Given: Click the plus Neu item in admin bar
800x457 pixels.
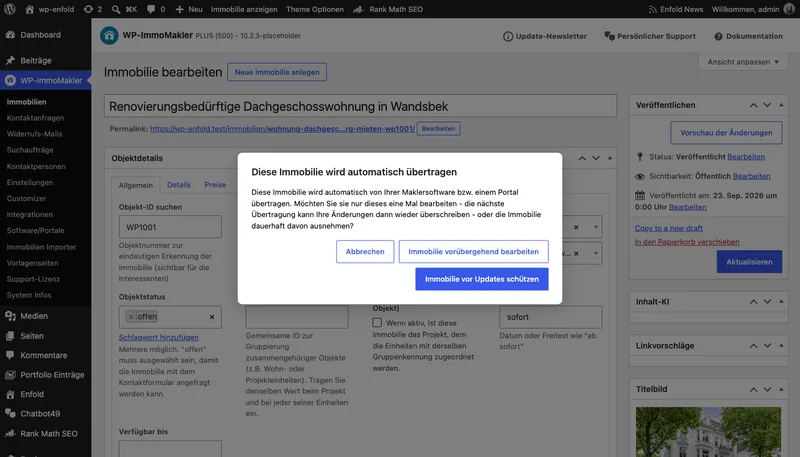Looking at the screenshot, I should pos(189,9).
